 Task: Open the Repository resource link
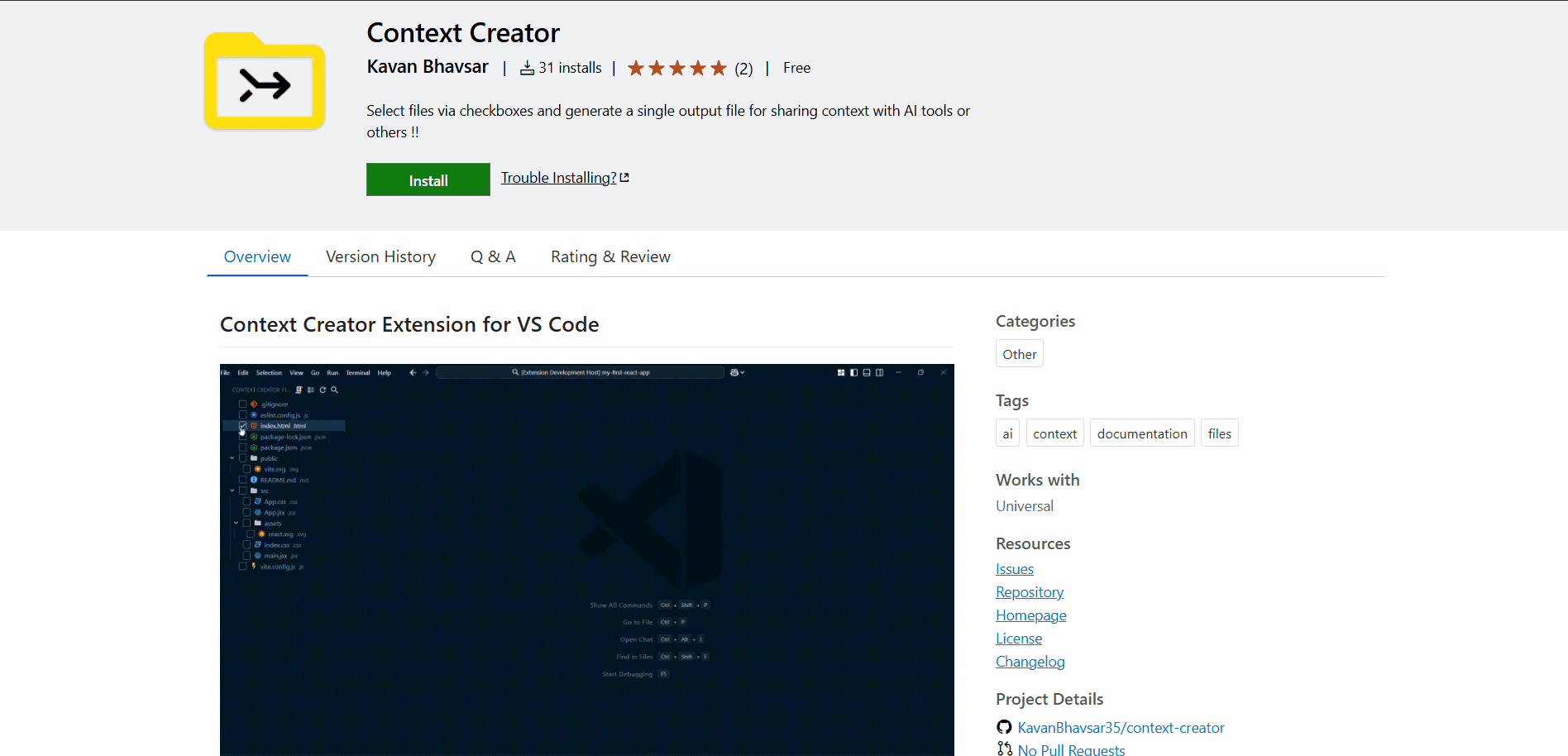coord(1030,592)
